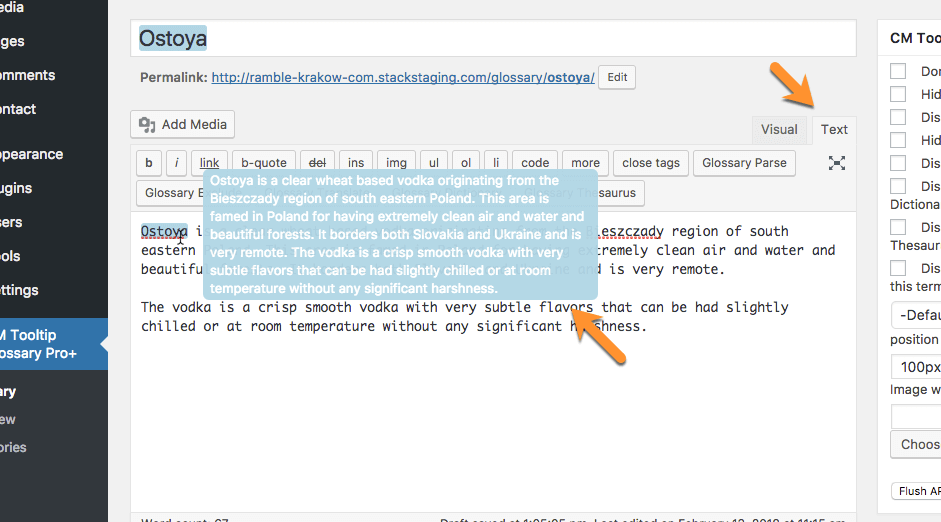Click the code quicktag button
The image size is (941, 522).
(x=535, y=163)
